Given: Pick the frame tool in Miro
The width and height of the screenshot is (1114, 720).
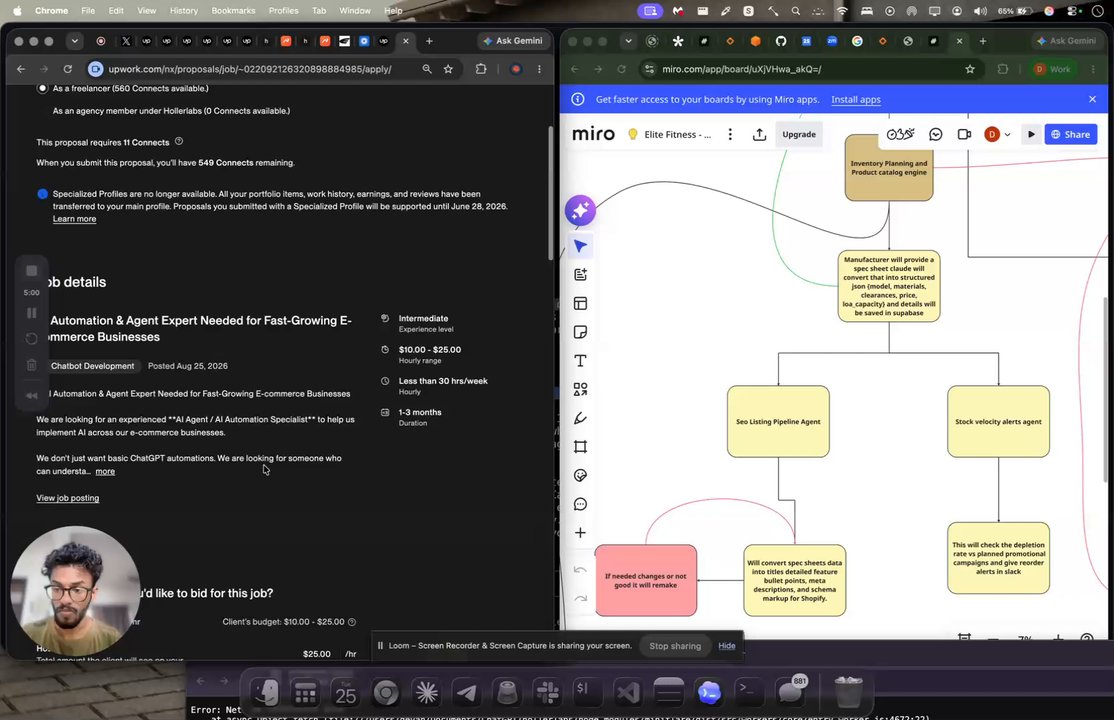Looking at the screenshot, I should (x=580, y=447).
